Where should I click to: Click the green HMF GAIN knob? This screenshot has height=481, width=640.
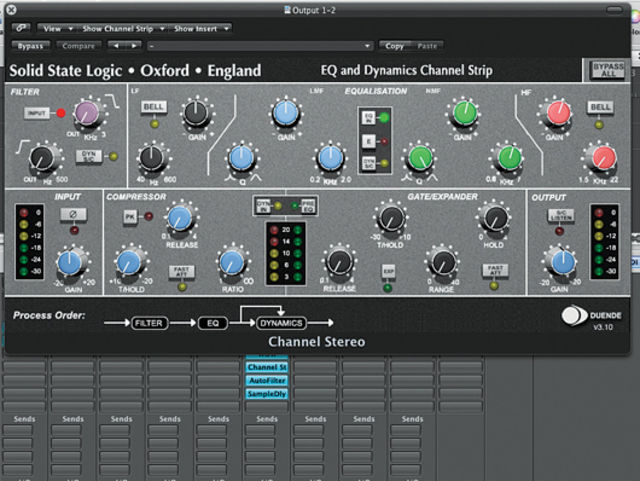click(x=464, y=113)
